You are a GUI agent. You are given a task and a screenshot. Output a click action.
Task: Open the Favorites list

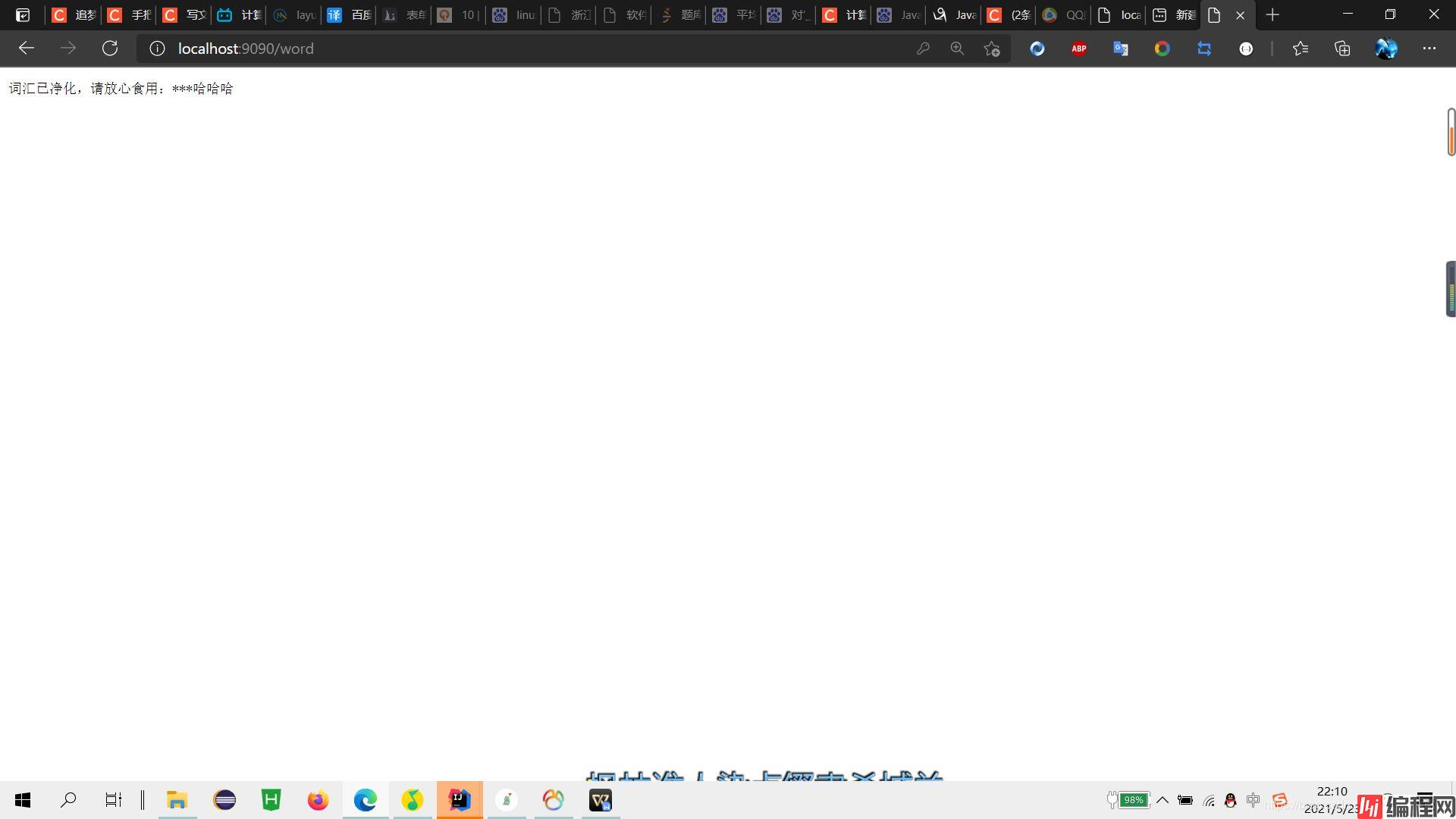pyautogui.click(x=1301, y=49)
